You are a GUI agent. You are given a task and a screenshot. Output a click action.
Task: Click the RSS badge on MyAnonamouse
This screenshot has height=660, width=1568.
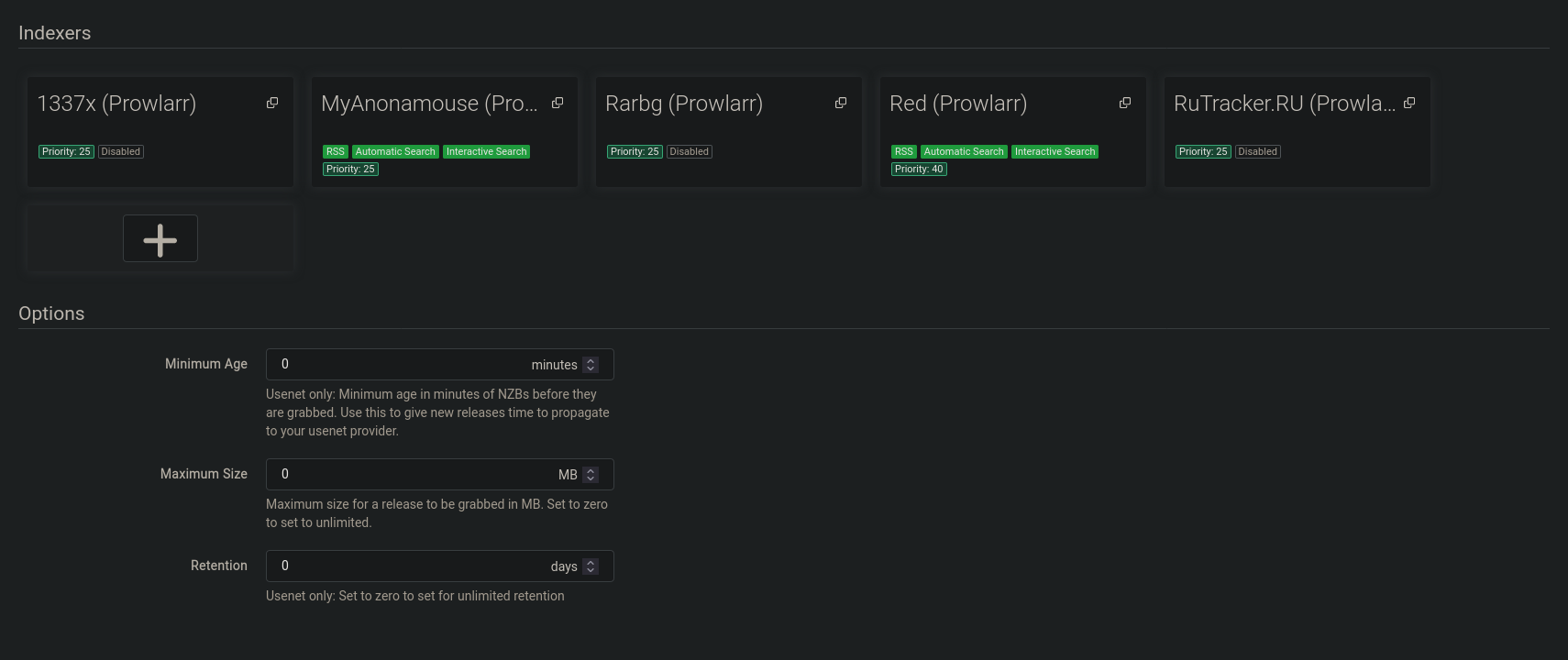tap(336, 151)
